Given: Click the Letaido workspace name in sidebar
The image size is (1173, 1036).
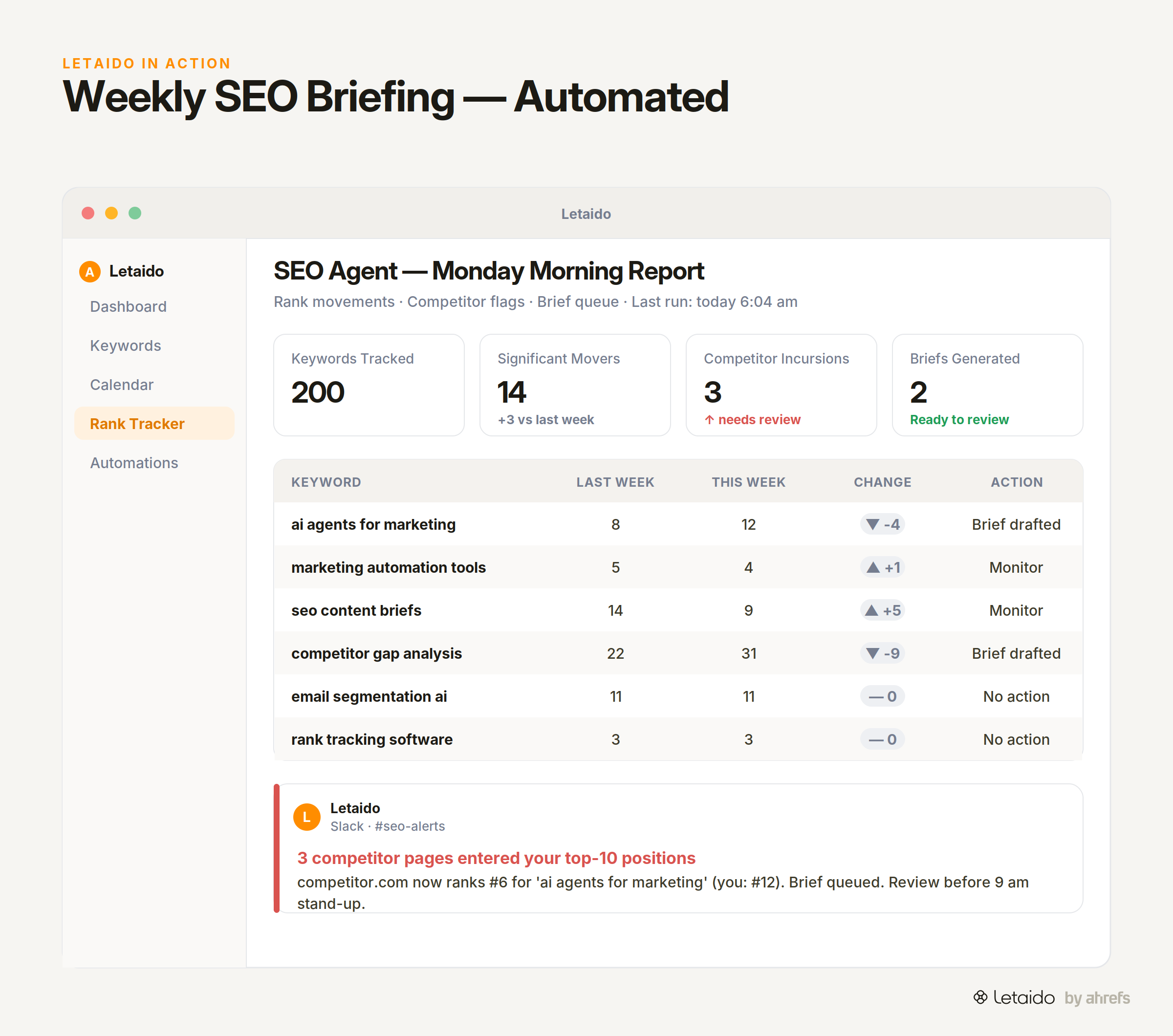Looking at the screenshot, I should click(x=136, y=271).
